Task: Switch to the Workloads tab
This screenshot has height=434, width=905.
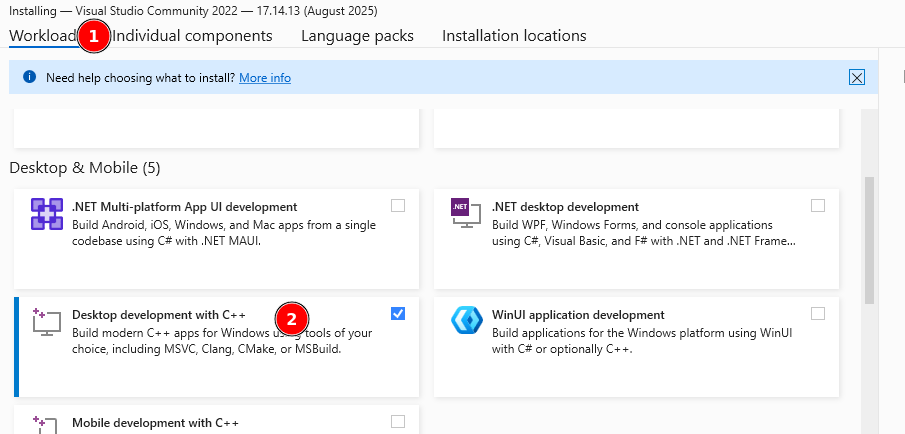Action: (x=42, y=36)
